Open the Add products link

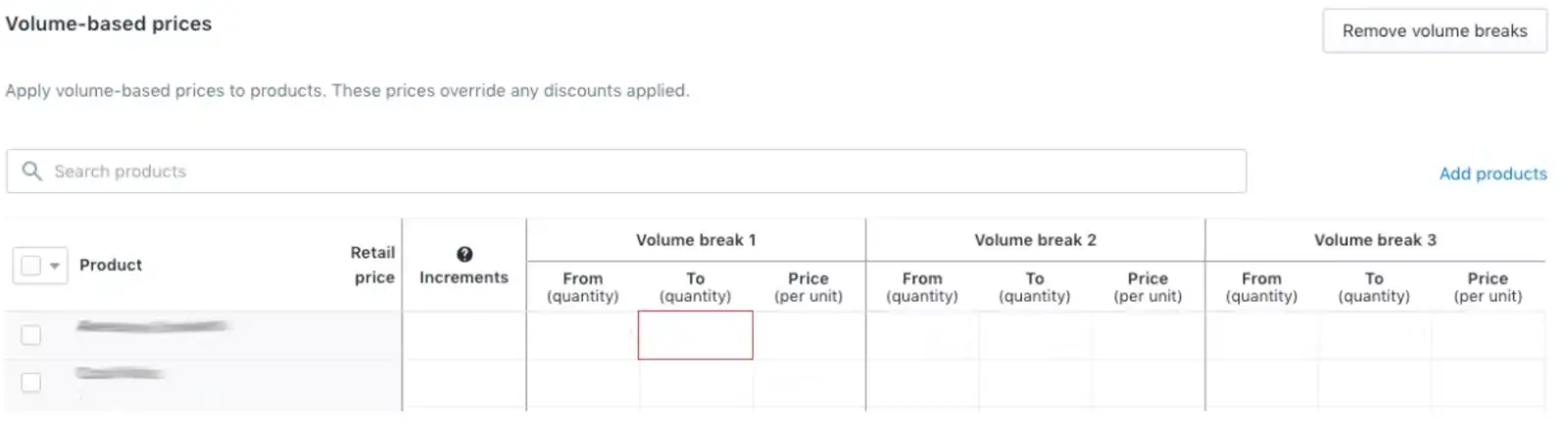click(x=1493, y=173)
